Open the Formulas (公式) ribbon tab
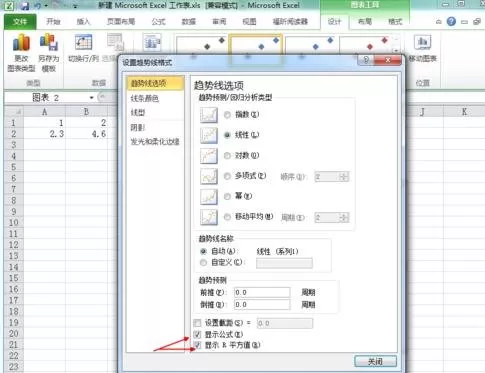Viewport: 485px width, 373px height. pyautogui.click(x=158, y=22)
